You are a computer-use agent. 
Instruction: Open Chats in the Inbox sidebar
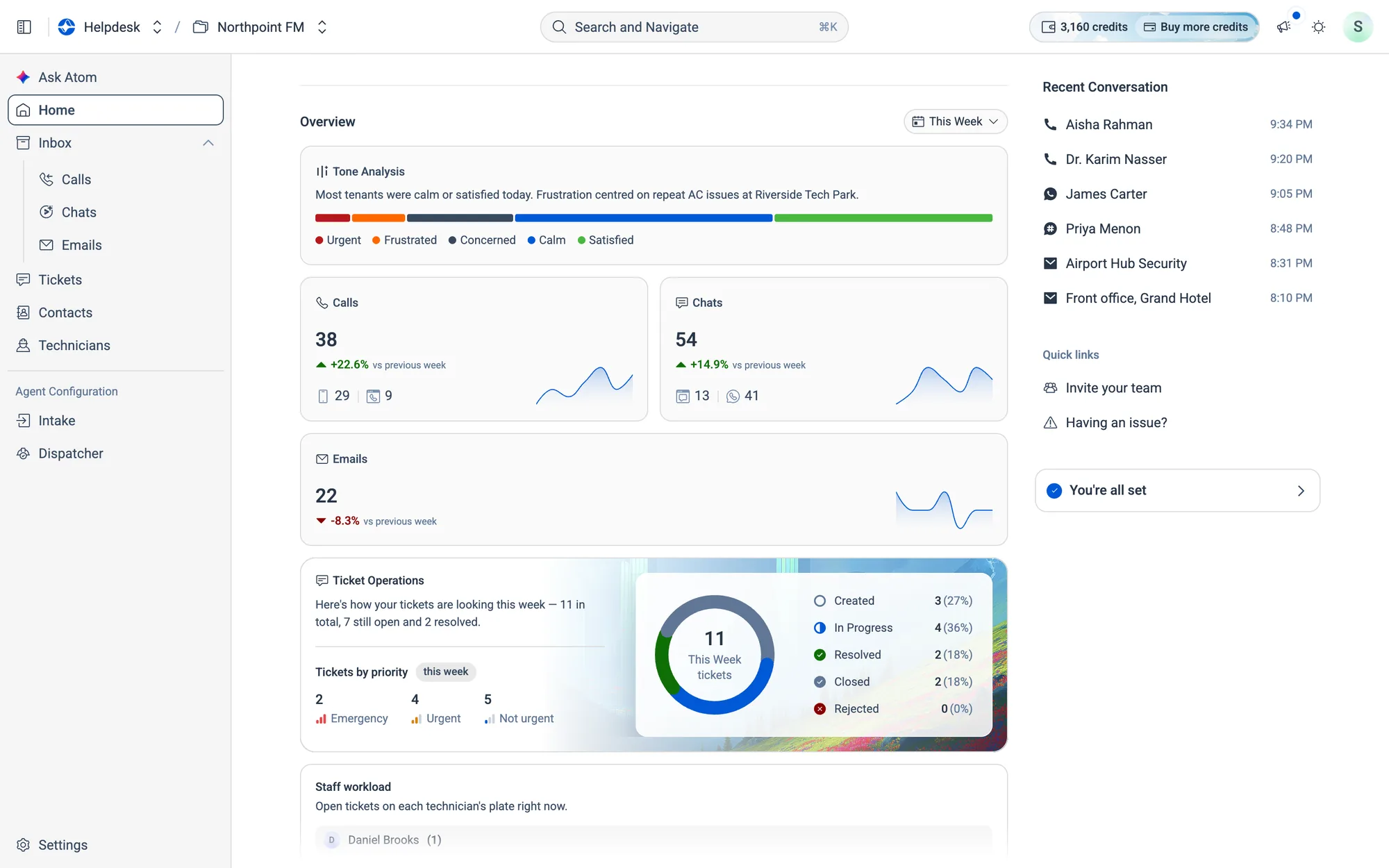coord(78,212)
